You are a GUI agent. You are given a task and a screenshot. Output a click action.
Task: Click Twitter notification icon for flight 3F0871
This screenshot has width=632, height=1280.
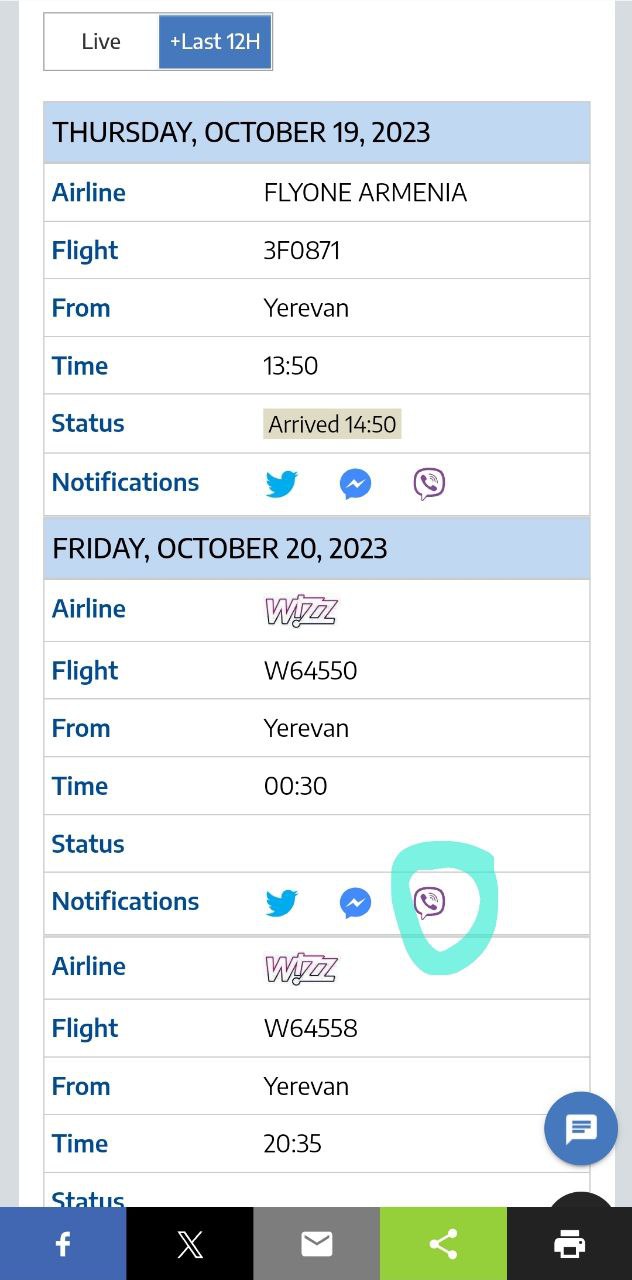tap(281, 484)
